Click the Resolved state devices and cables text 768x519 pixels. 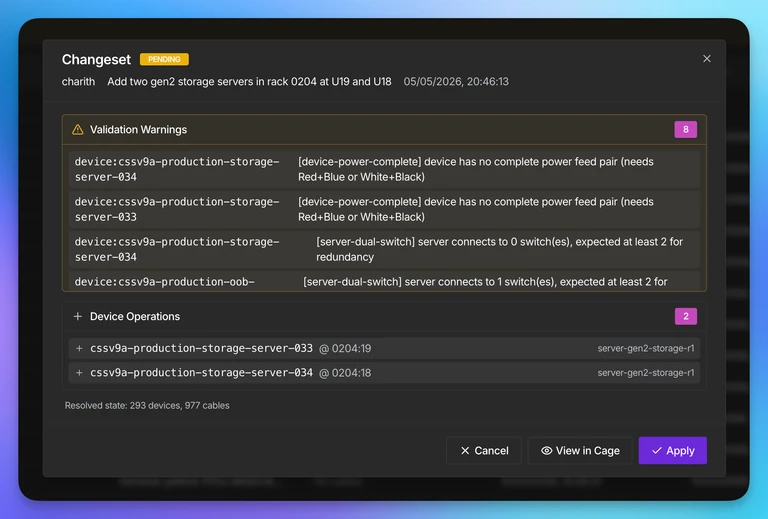147,405
